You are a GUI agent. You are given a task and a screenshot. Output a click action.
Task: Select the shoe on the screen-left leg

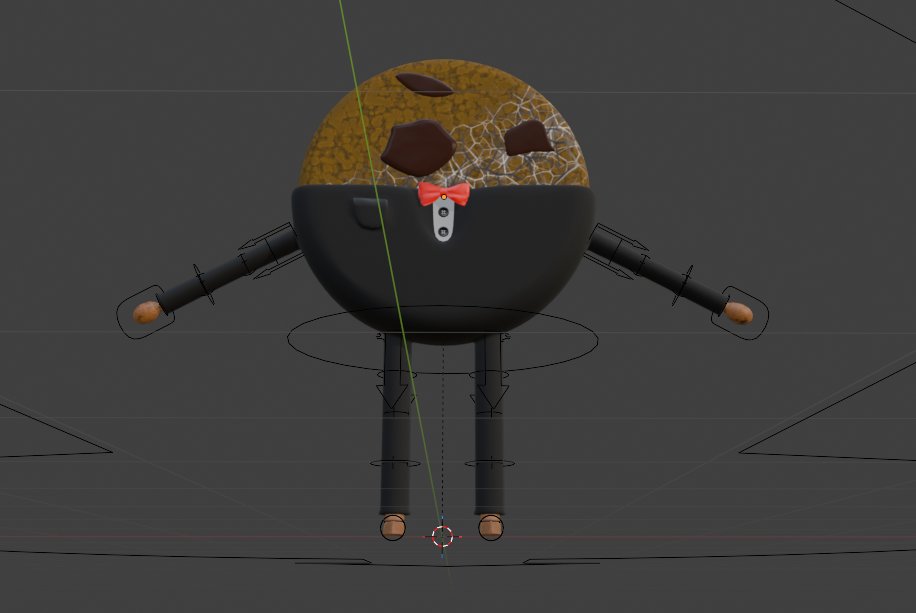[393, 527]
